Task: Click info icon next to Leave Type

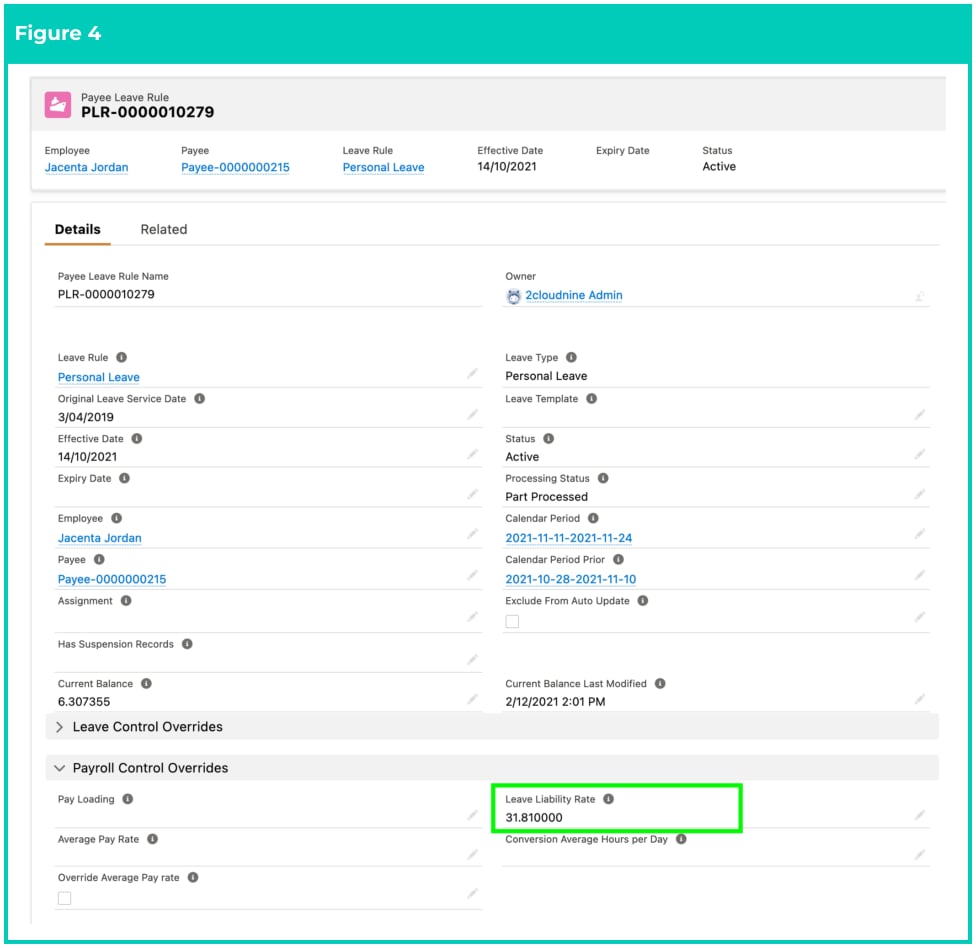Action: (571, 357)
